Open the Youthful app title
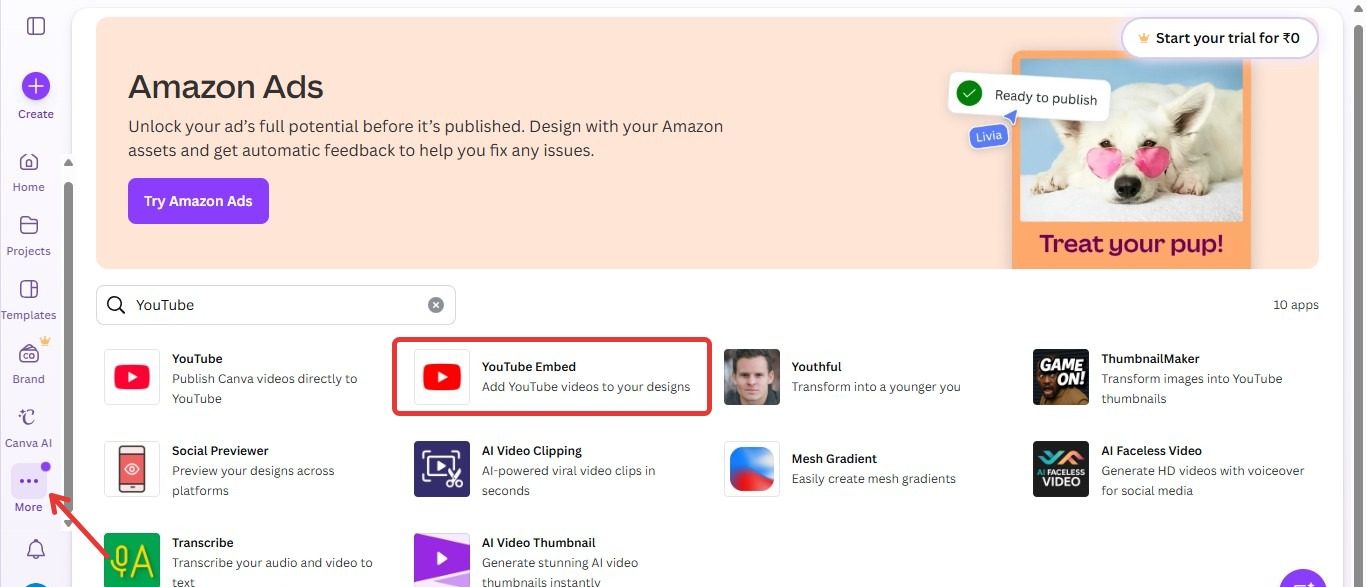 pos(817,367)
